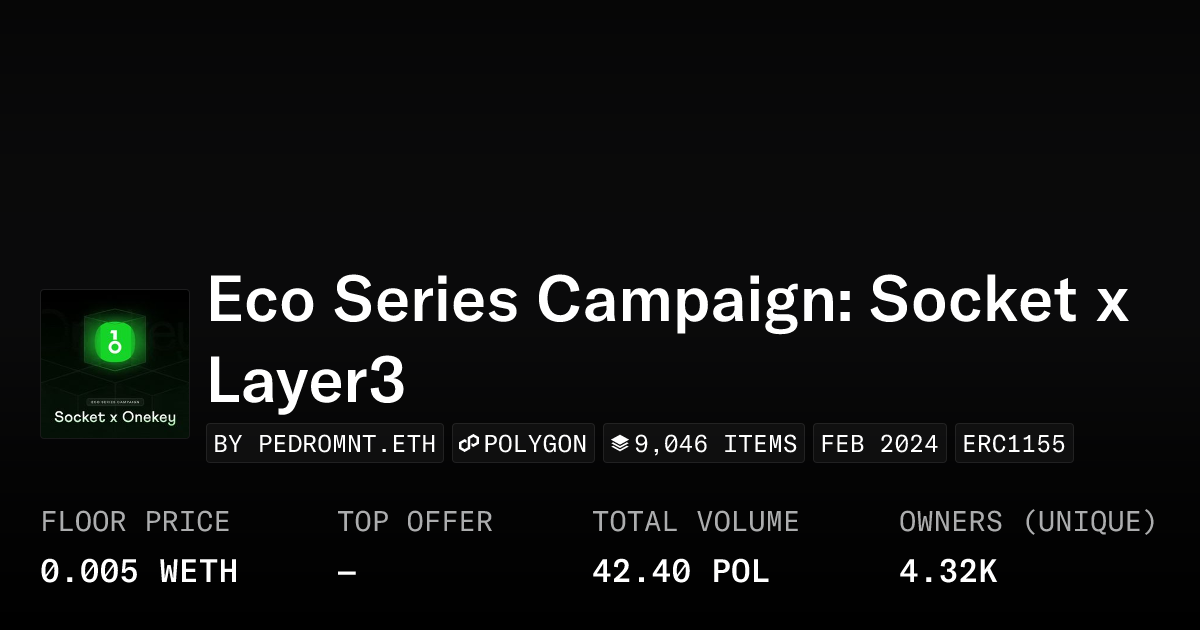Click the '0.005 WETH' floor price value
Screen dimensions: 1200x630
tap(139, 571)
